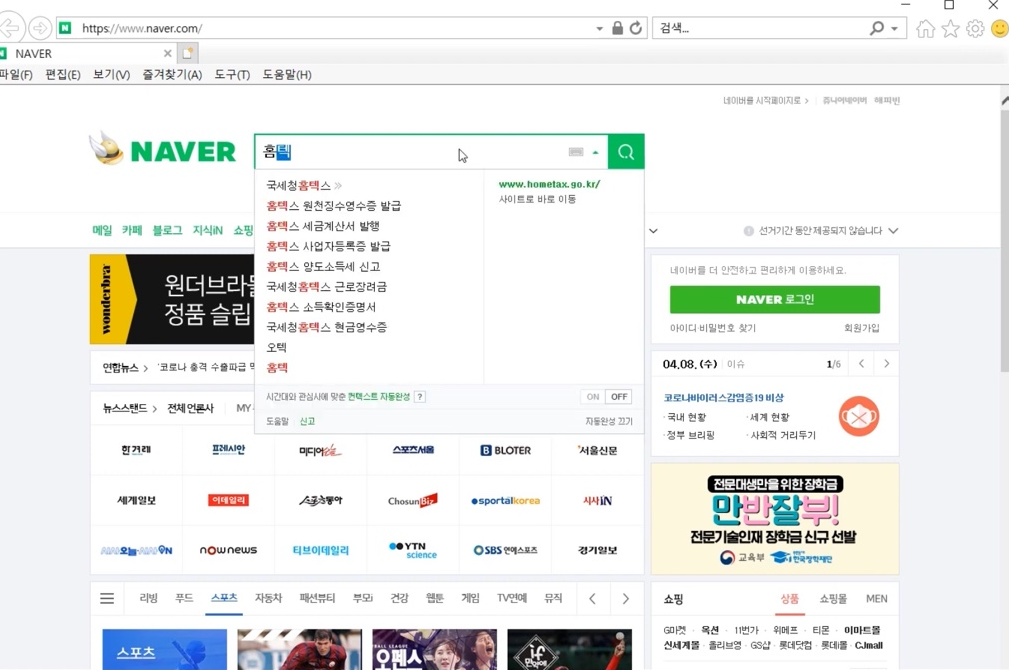This screenshot has height=670, width=1009.
Task: Open the theme list hamburger menu icon
Action: click(x=107, y=599)
